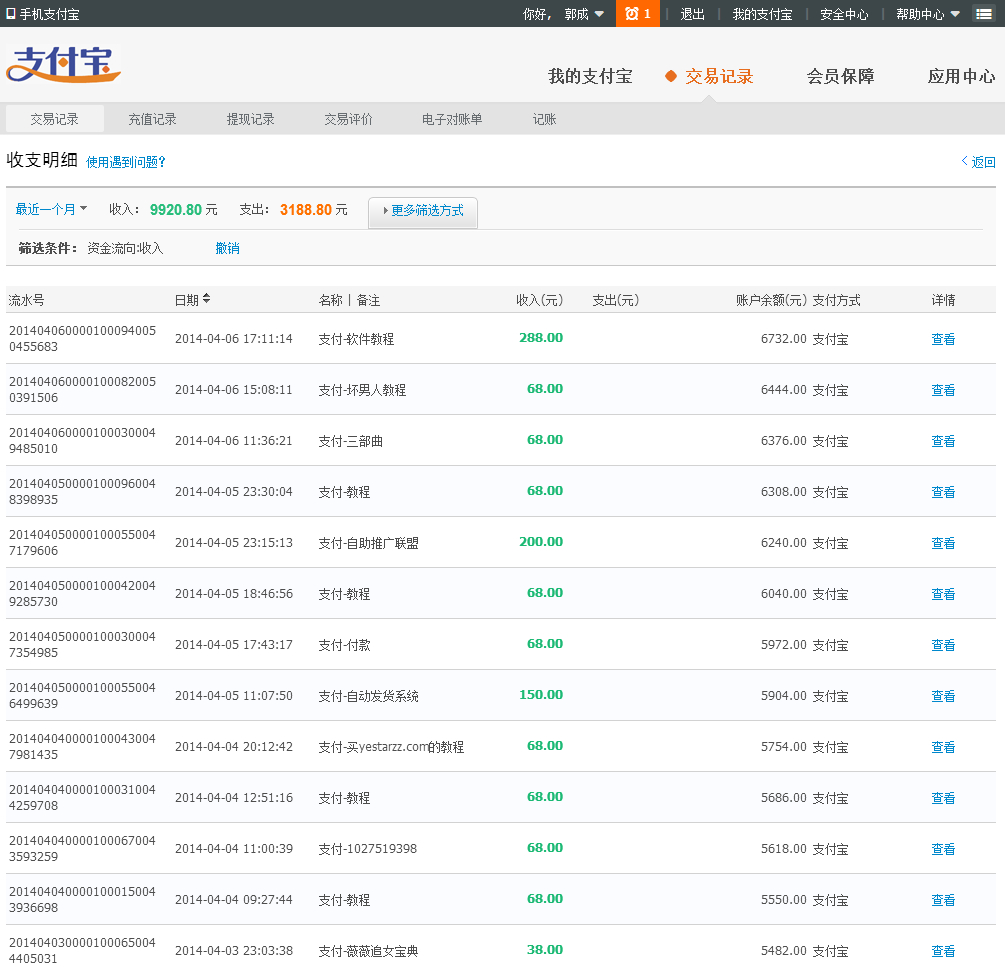Open the 帮助中心 dropdown menu
The height and width of the screenshot is (974, 1005).
point(927,14)
